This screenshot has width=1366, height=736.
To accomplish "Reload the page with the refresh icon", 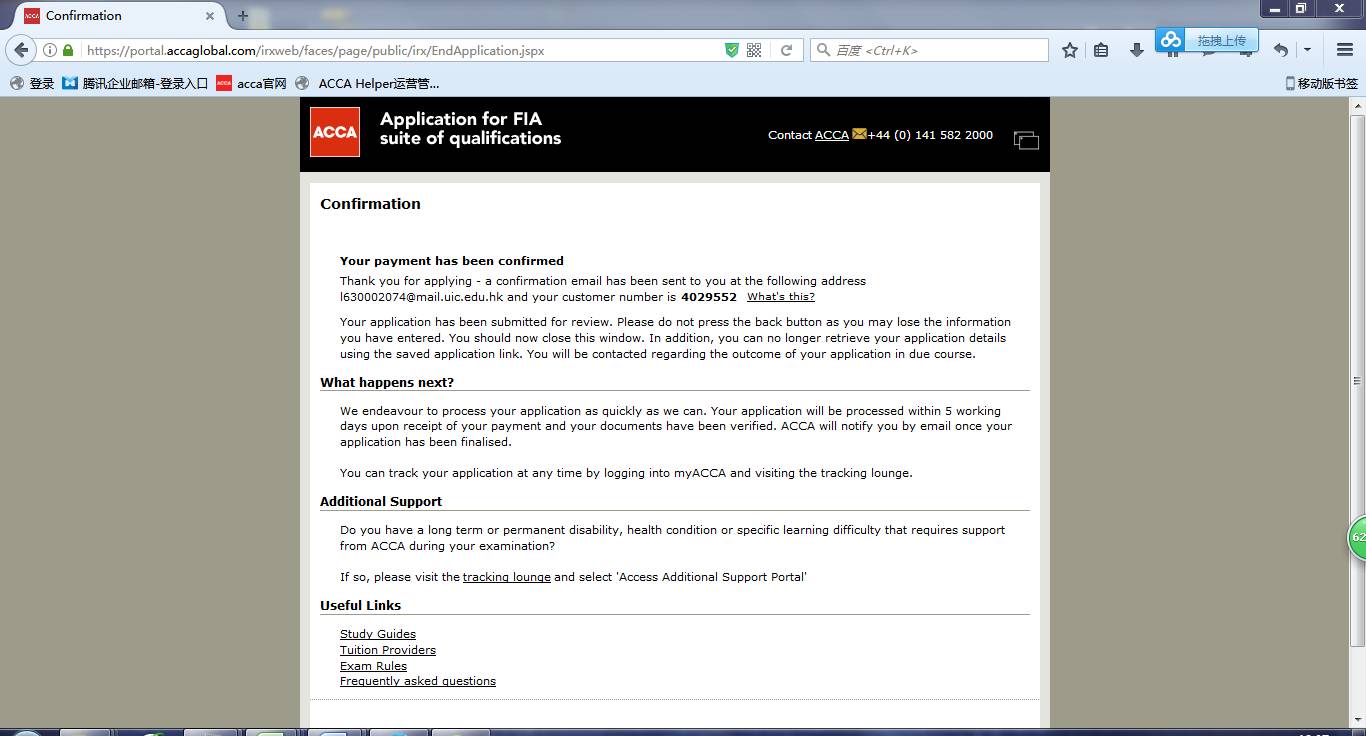I will 787,50.
